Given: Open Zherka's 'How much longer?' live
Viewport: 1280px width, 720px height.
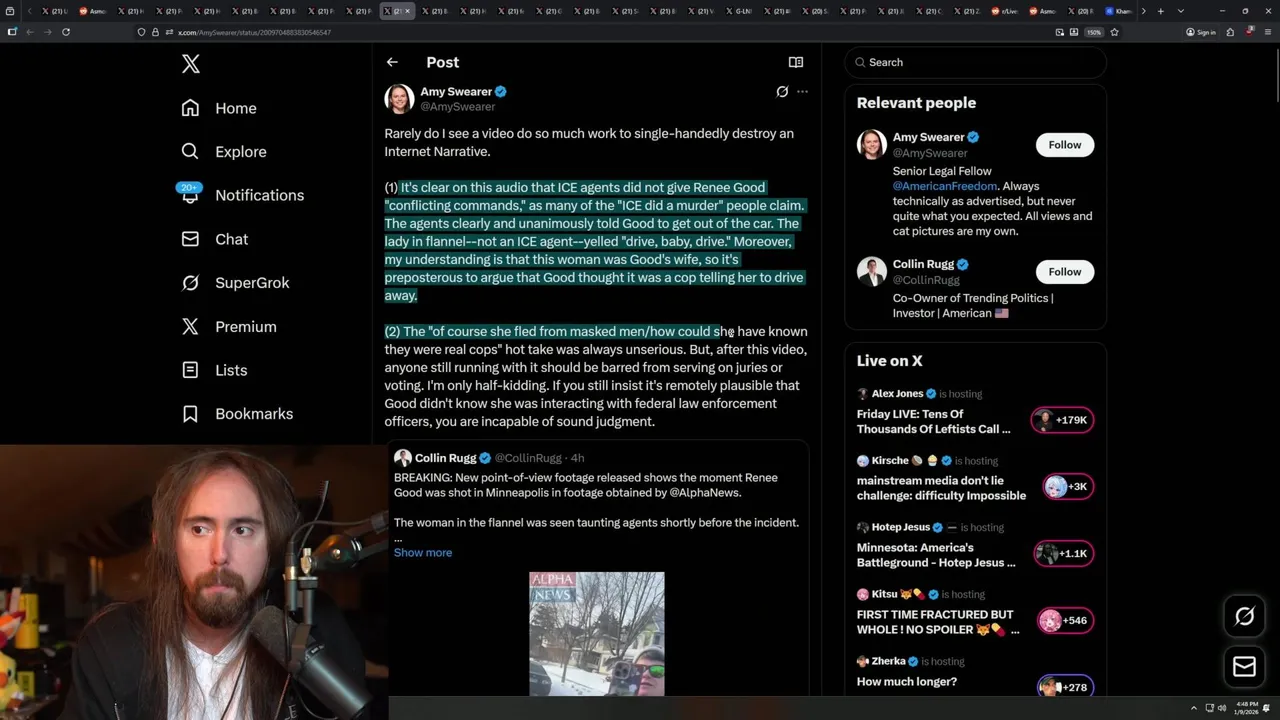Looking at the screenshot, I should (907, 682).
